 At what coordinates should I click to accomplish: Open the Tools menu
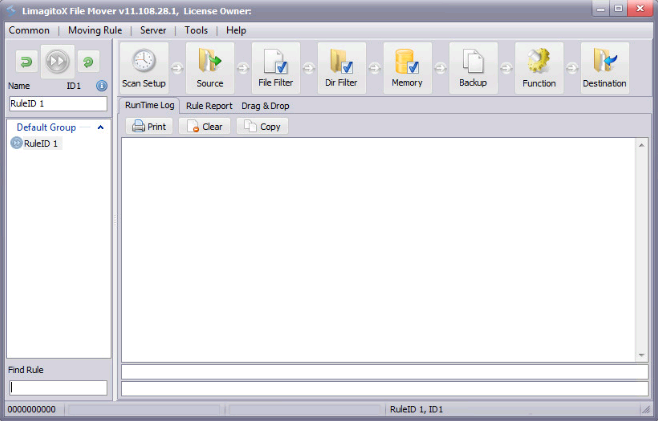[x=196, y=30]
